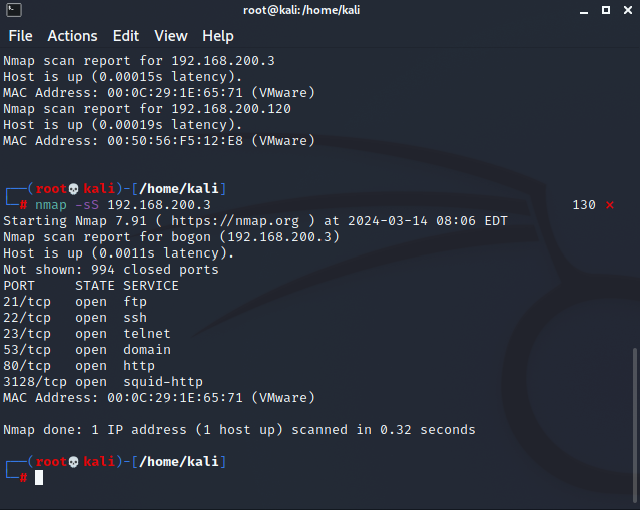Open the File menu
Screen dimensions: 640x510
coord(20,36)
